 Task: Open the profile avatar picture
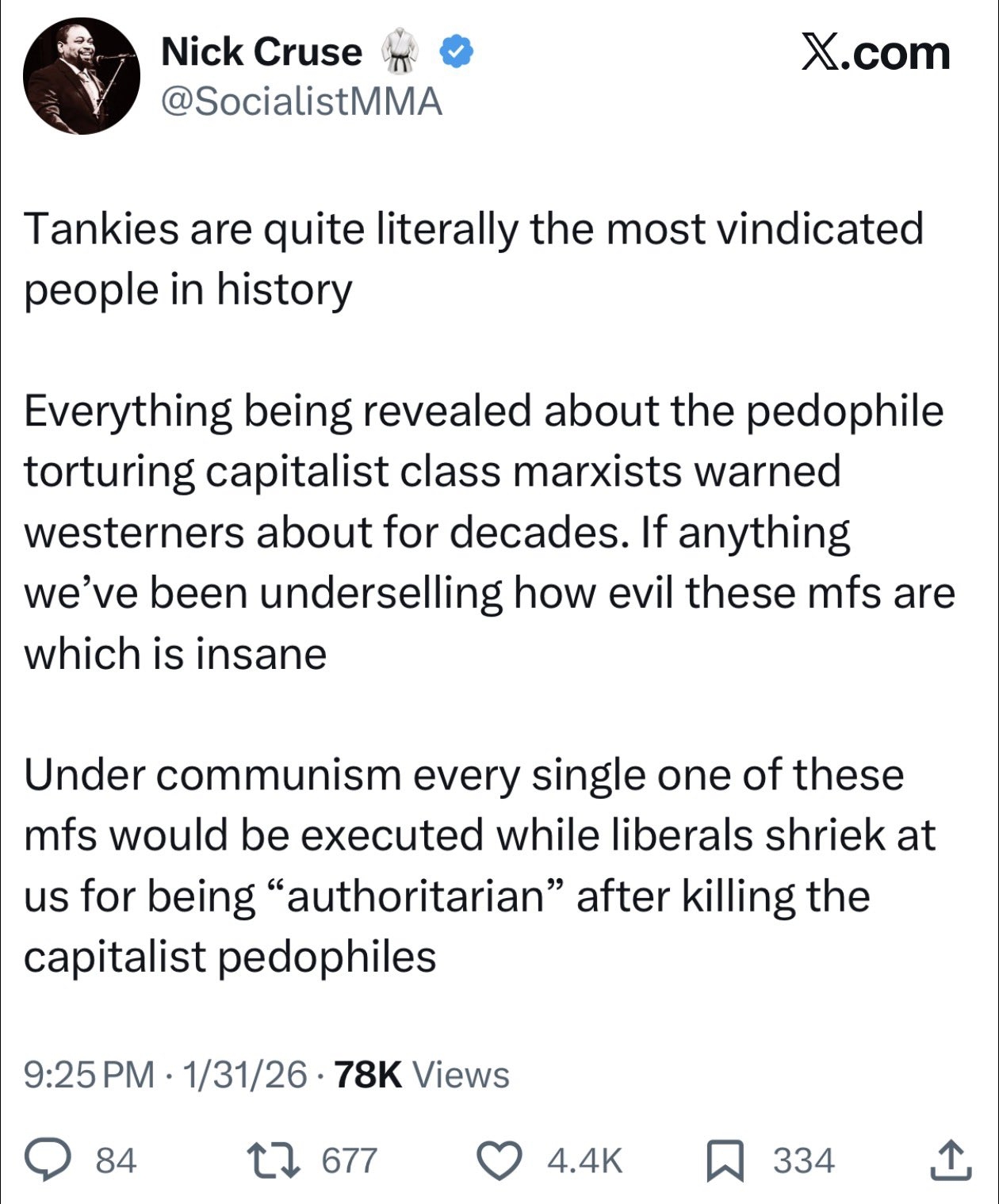click(x=82, y=76)
